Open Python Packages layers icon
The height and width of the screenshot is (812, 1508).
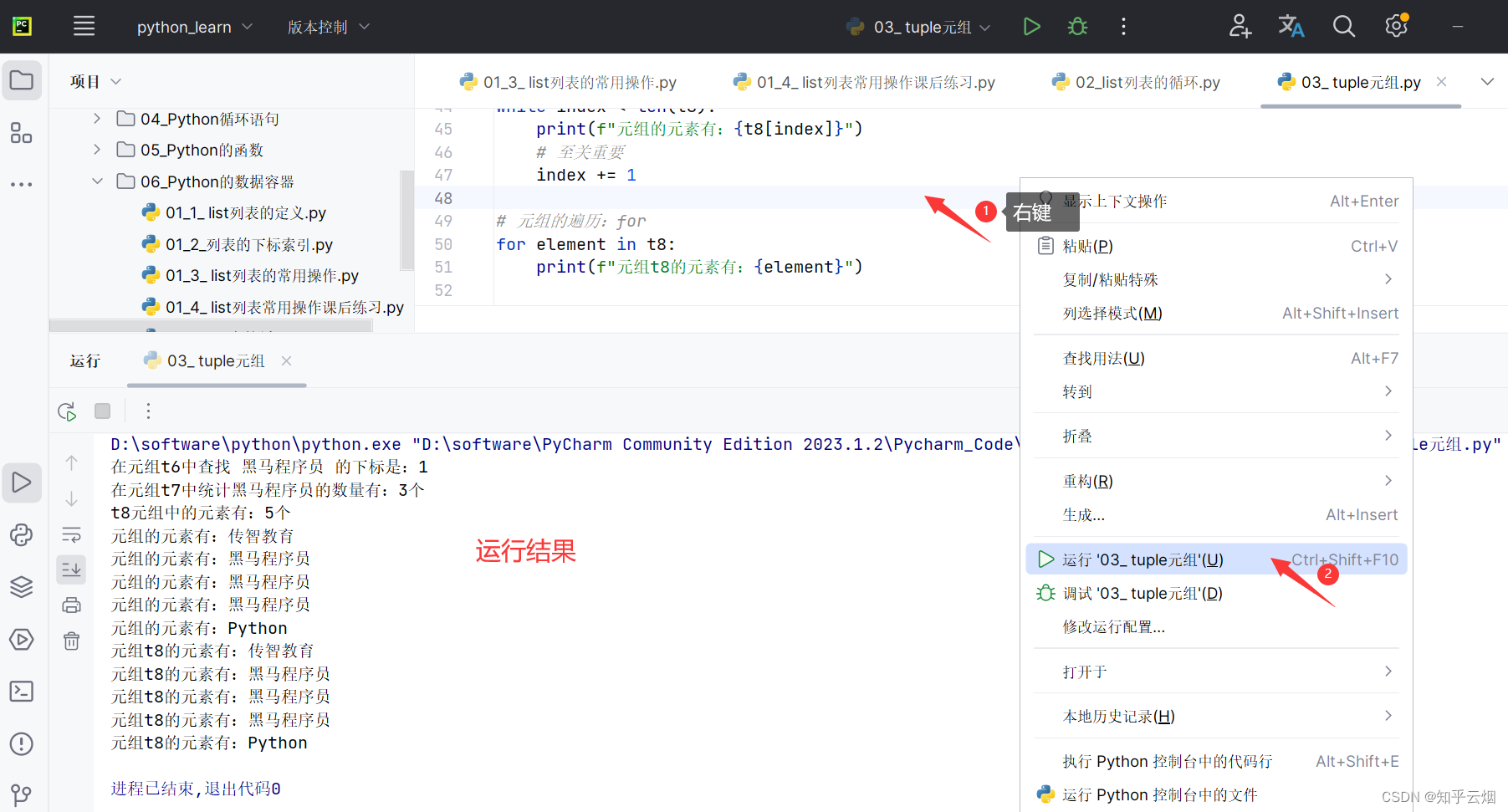tap(22, 587)
